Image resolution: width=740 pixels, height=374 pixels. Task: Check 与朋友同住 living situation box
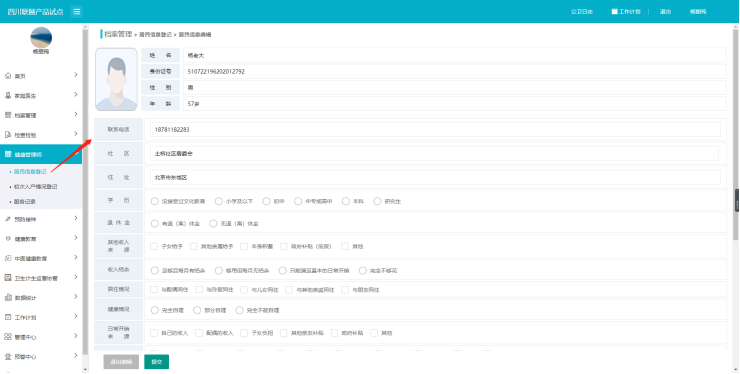(x=345, y=289)
